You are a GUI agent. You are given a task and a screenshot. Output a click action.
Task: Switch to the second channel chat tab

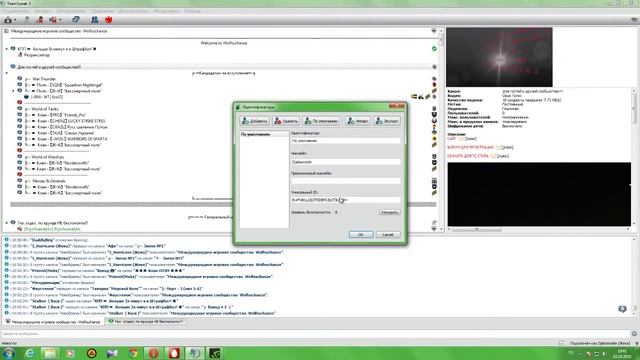click(145, 322)
